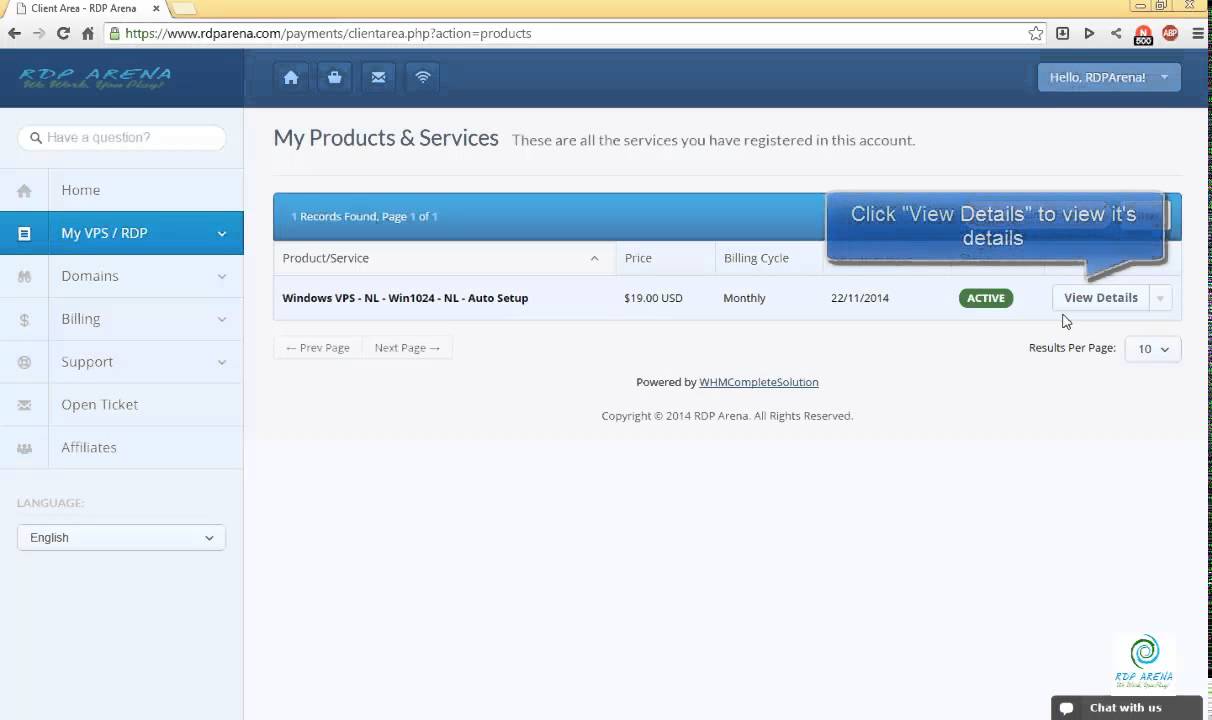1212x720 pixels.
Task: Click the 22/11/2014 due date cell
Action: [x=860, y=298]
